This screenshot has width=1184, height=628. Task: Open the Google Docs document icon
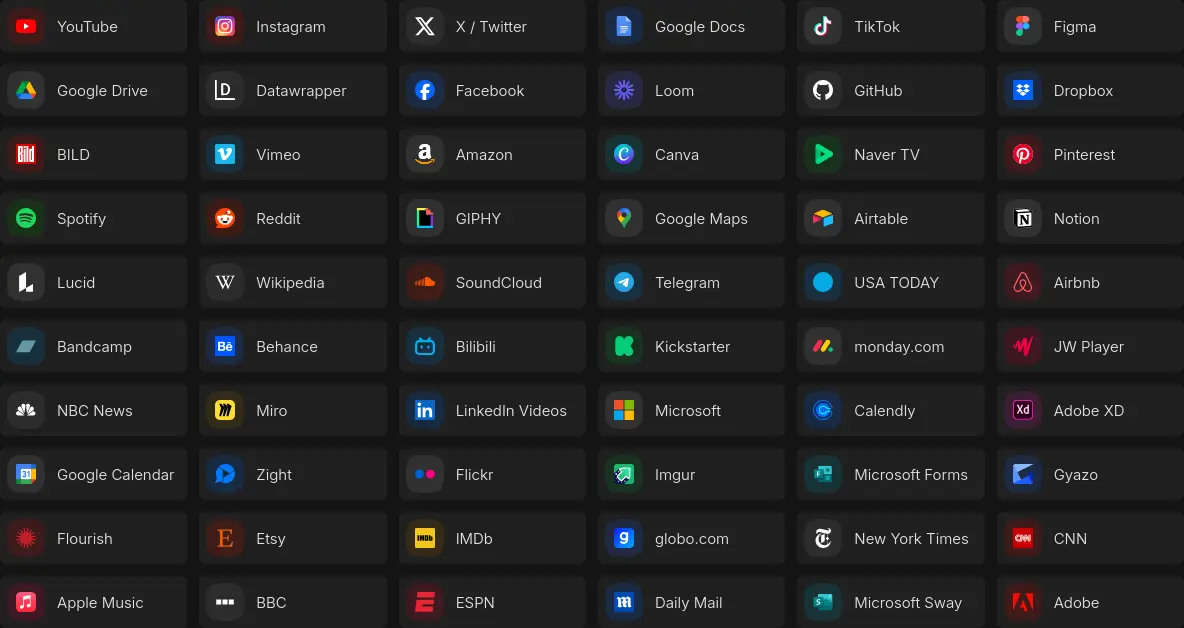coord(624,26)
